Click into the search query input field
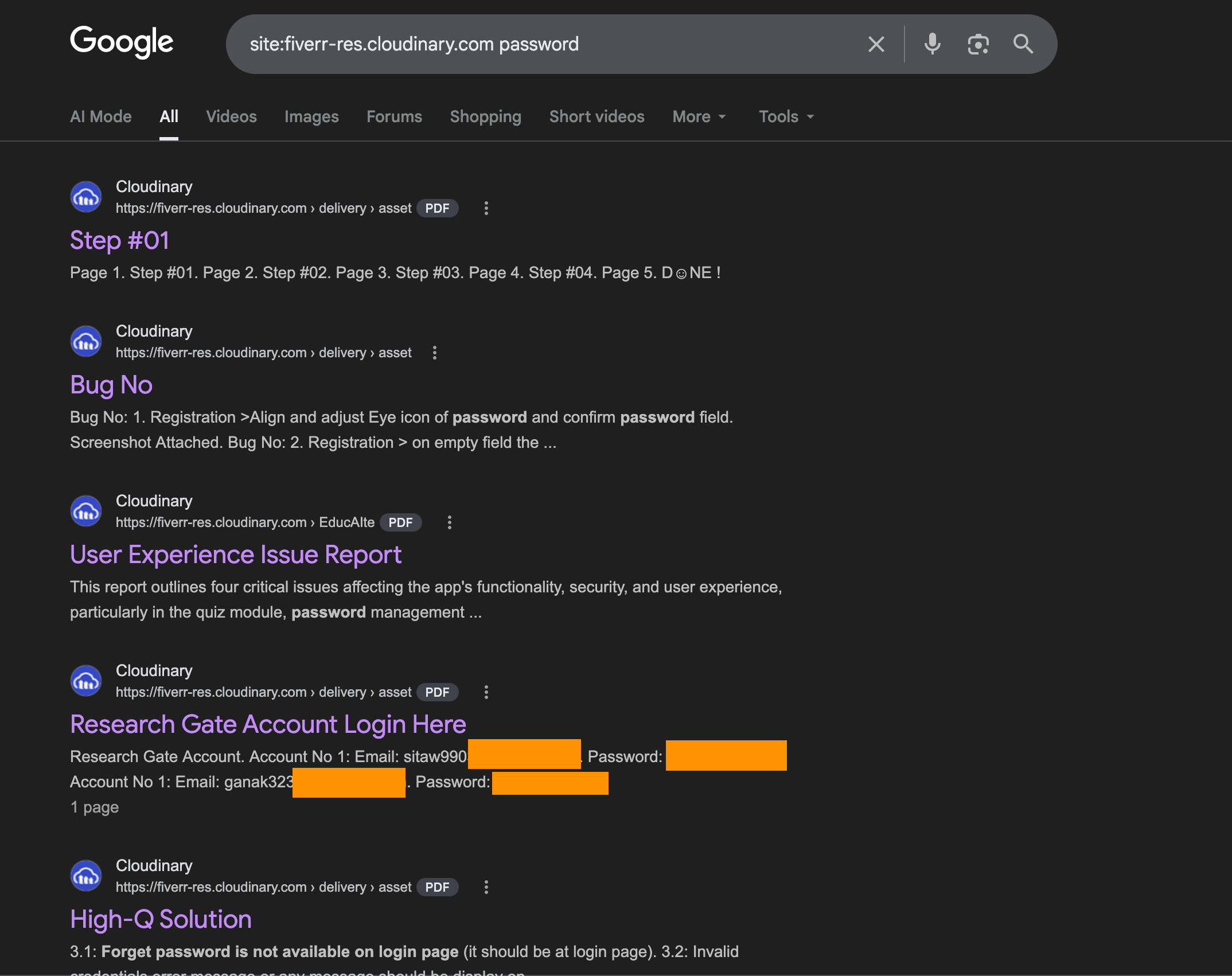The width and height of the screenshot is (1232, 976). 545,44
